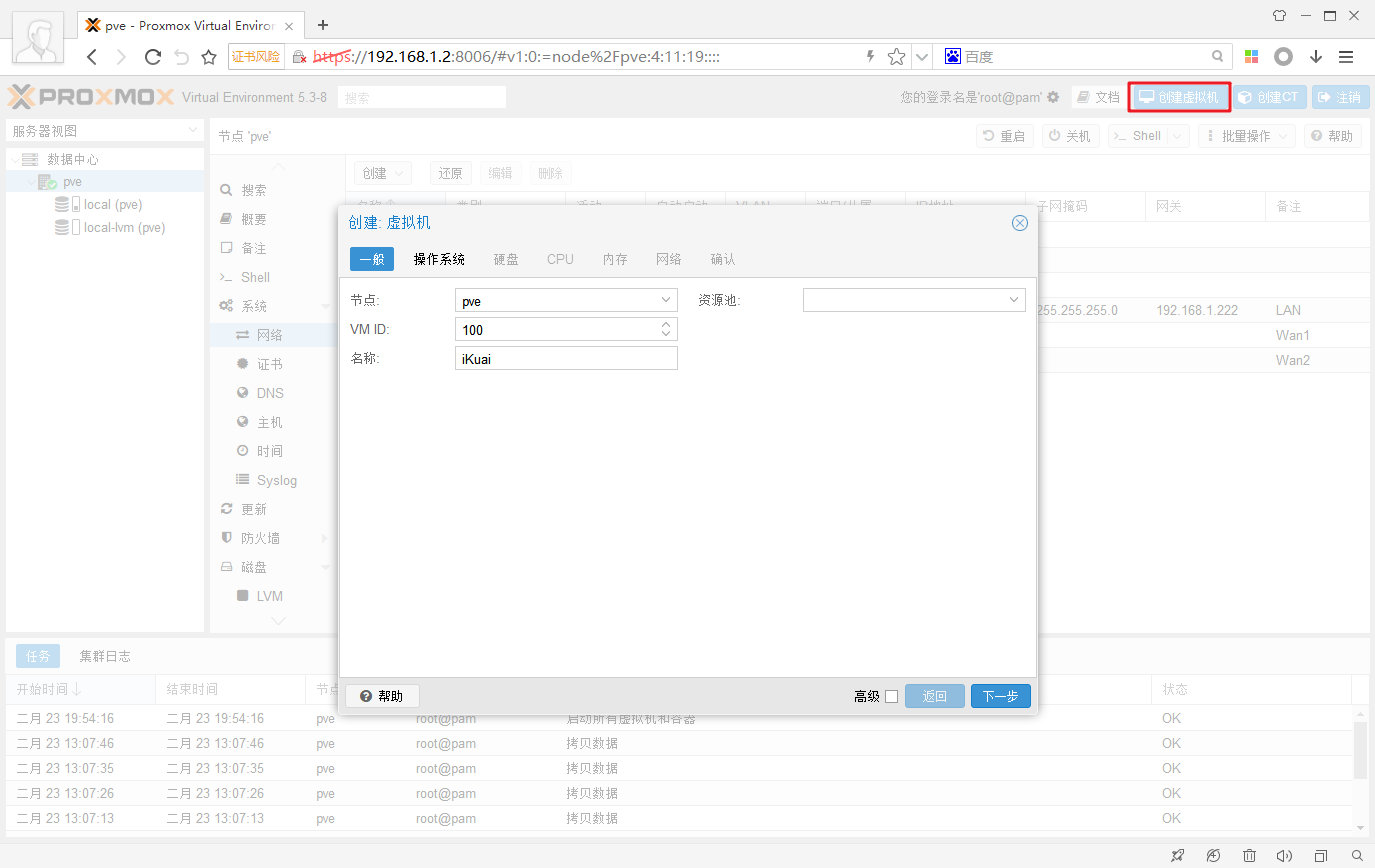Viewport: 1375px width, 868px height.
Task: Click the 创建虚拟机 create VM button
Action: 1179,97
